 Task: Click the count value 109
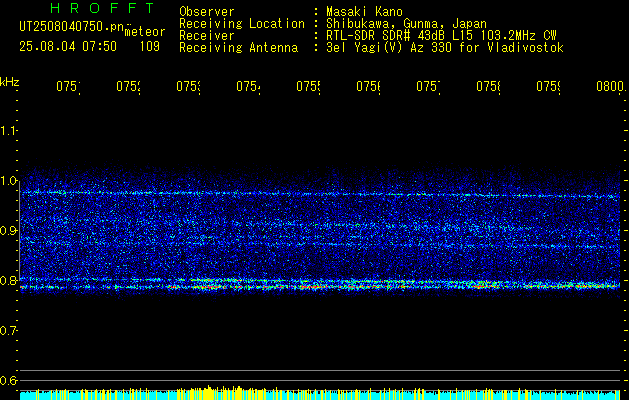150,47
